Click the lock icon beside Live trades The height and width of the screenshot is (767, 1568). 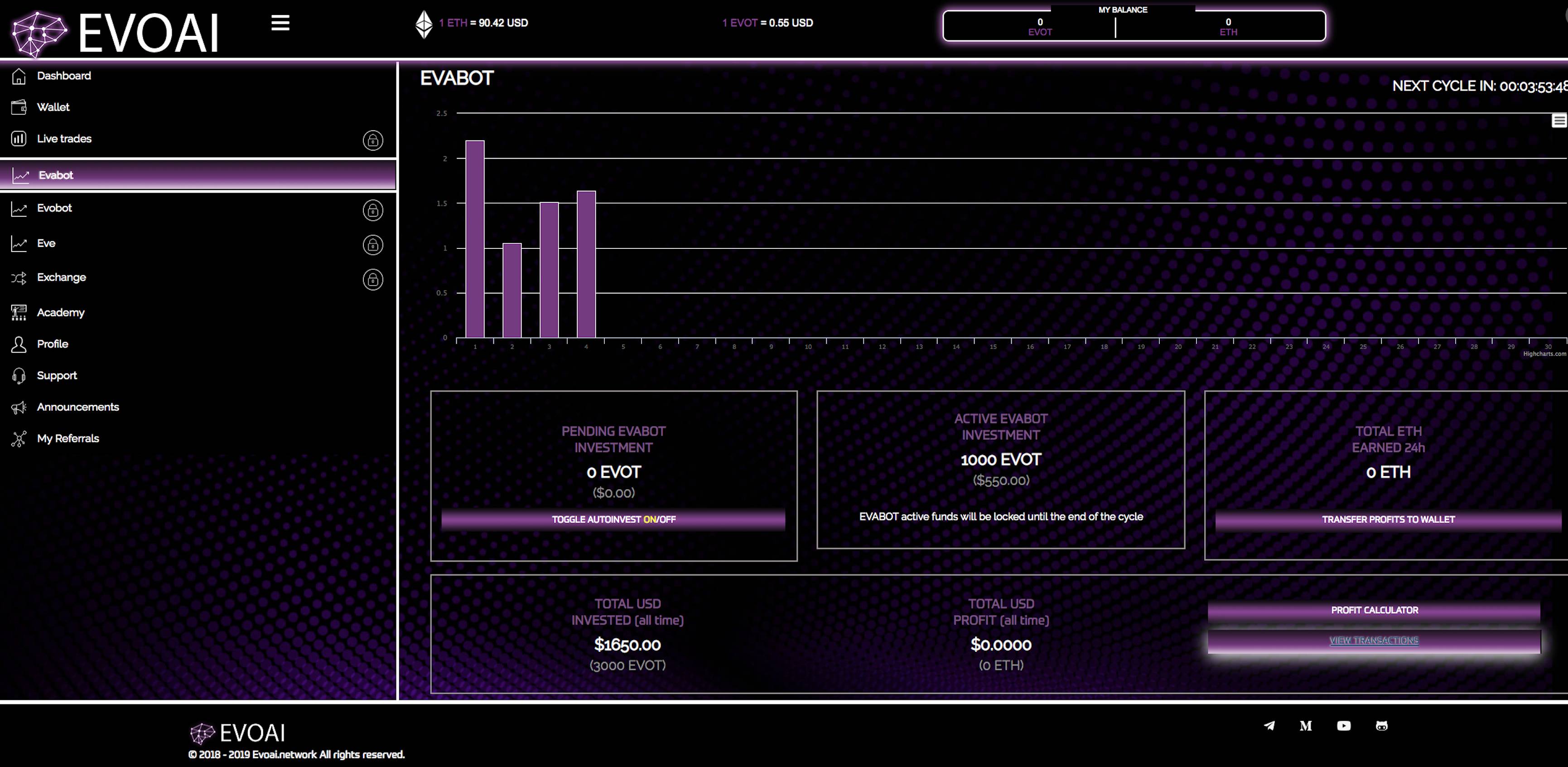(373, 141)
